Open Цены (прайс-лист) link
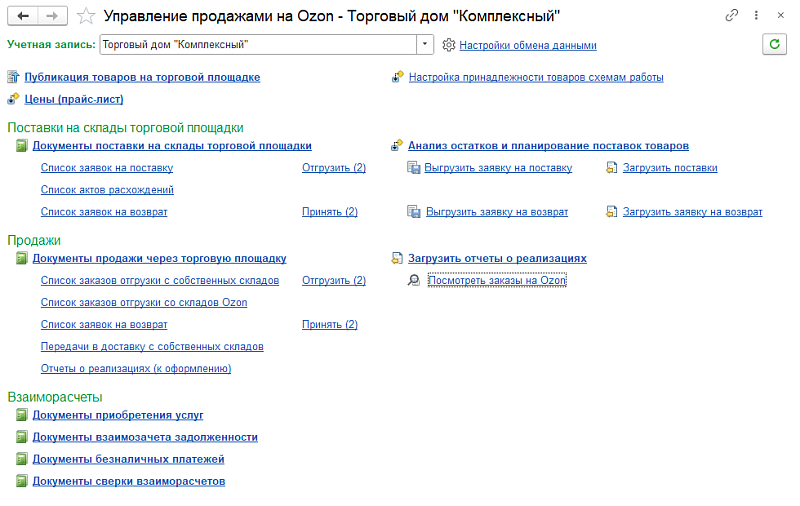Screen dimensions: 800x506 point(74,99)
